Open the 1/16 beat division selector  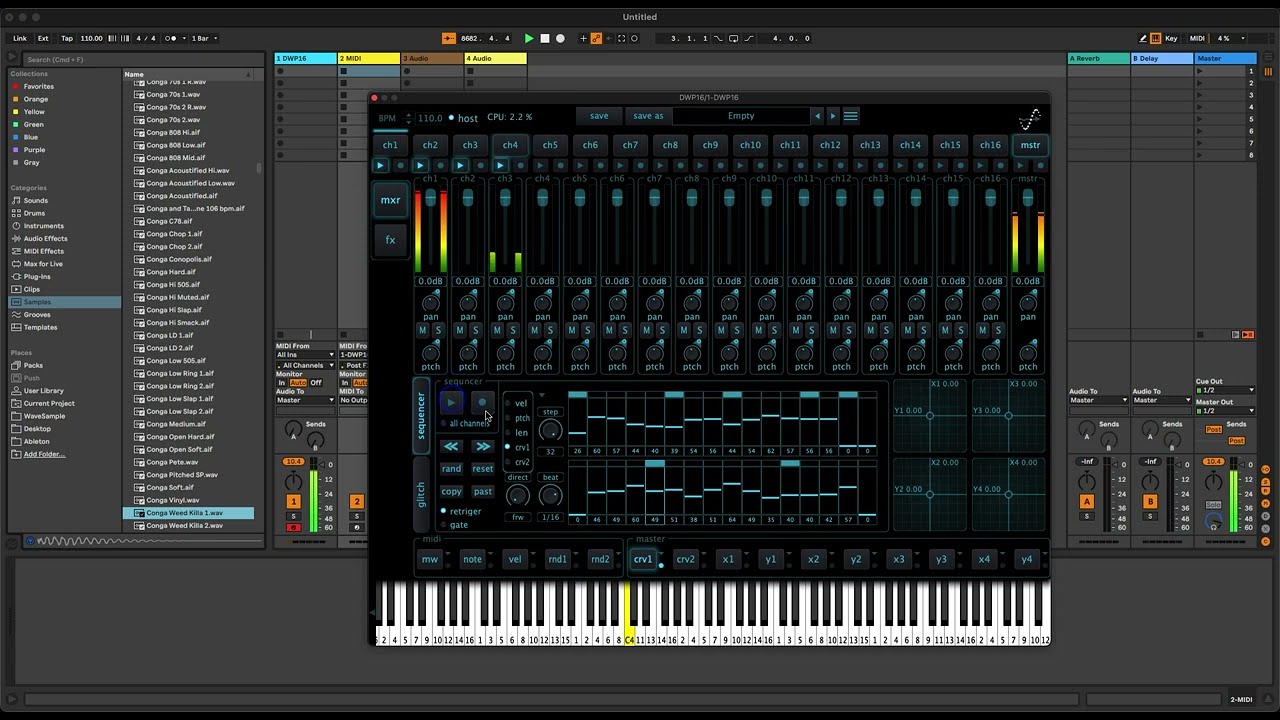pyautogui.click(x=550, y=517)
